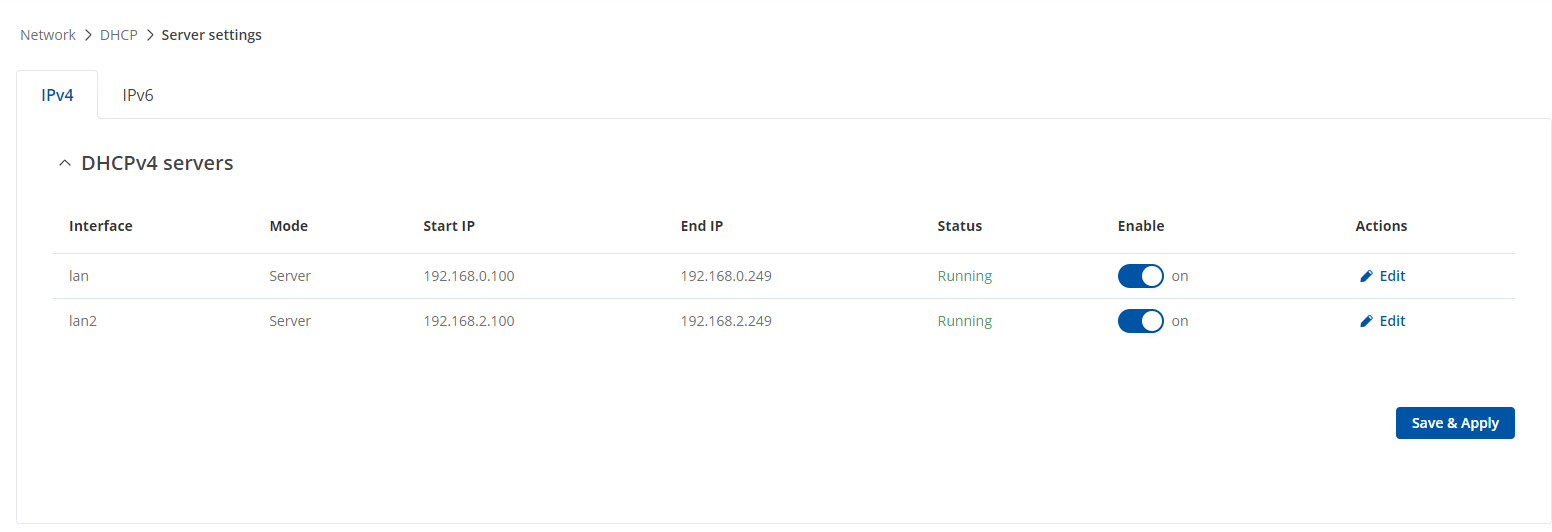Click the pencil icon in the lan2 row
The width and height of the screenshot is (1552, 532).
pyautogui.click(x=1366, y=321)
